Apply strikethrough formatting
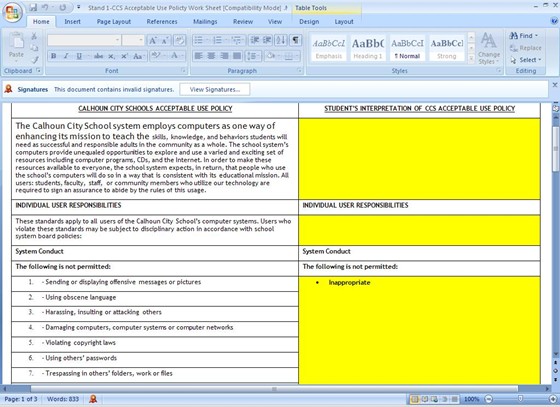Screen dimensions: 560x407 [x=98, y=56]
